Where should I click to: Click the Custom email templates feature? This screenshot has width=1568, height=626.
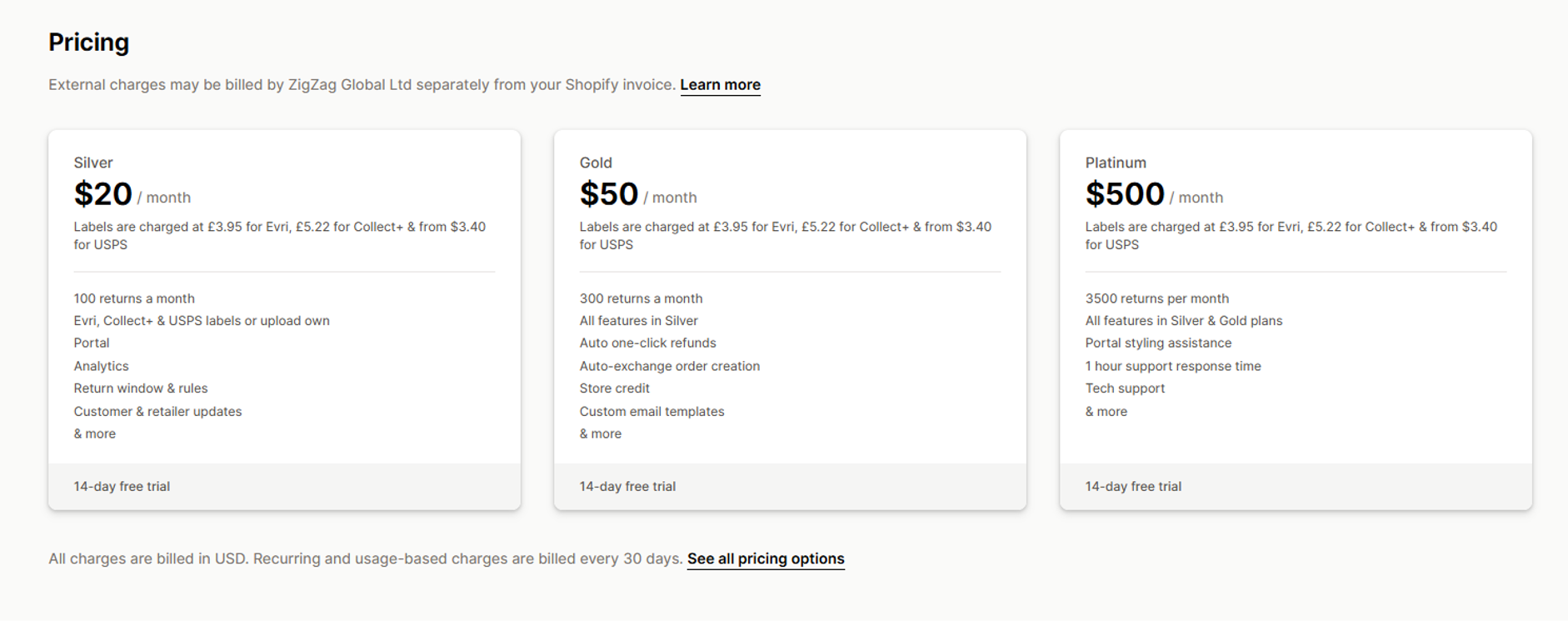652,411
